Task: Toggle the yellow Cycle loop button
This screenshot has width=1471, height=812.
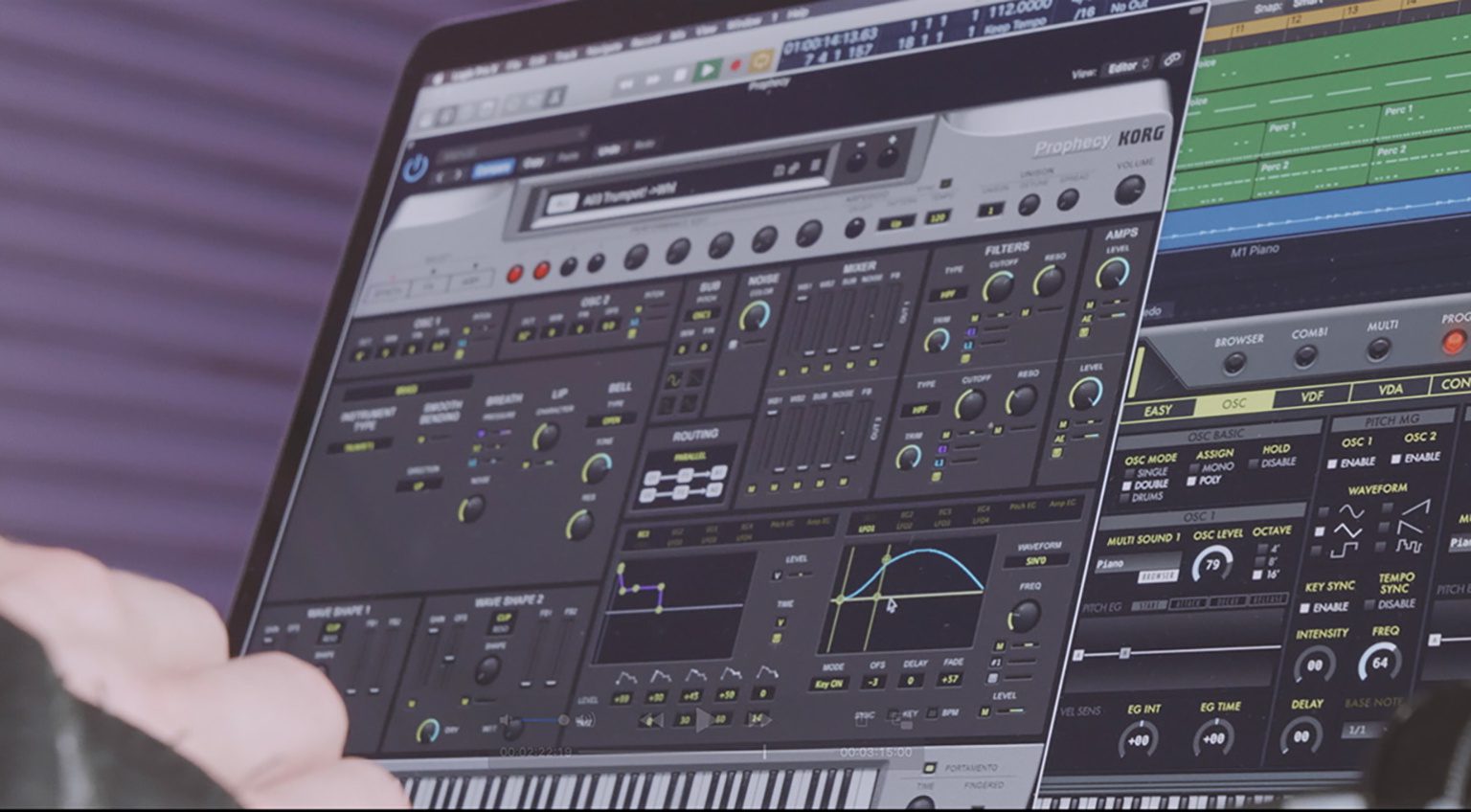Action: pos(760,61)
